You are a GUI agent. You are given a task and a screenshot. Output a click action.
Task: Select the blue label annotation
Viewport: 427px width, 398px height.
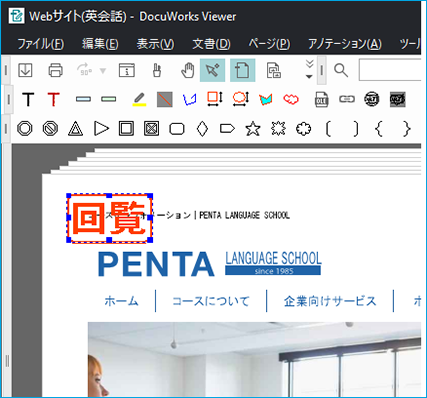(x=83, y=99)
